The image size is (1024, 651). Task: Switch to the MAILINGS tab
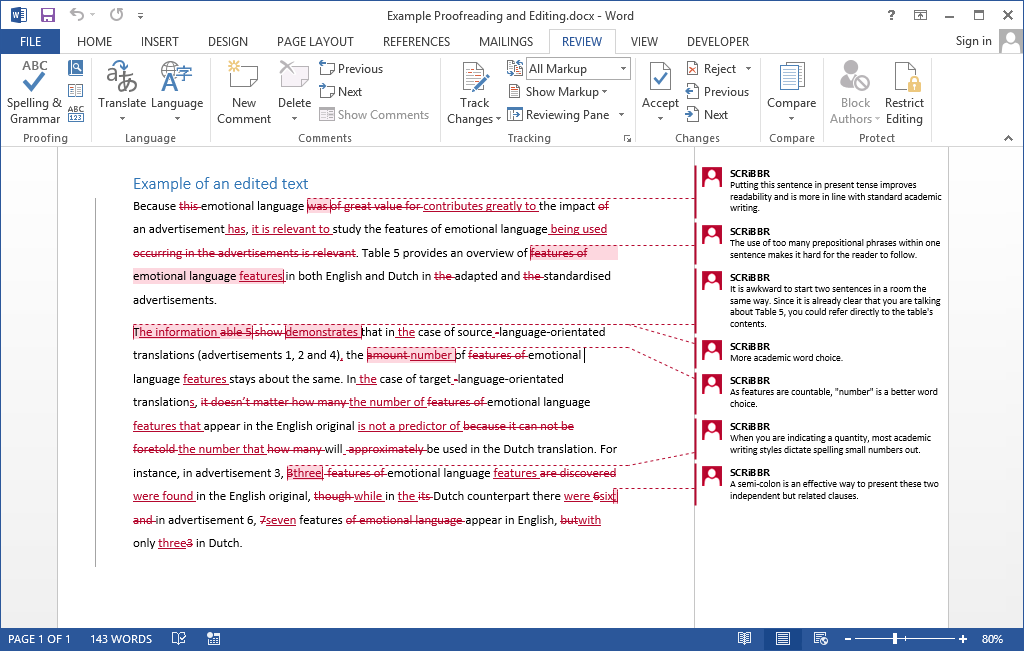click(505, 41)
